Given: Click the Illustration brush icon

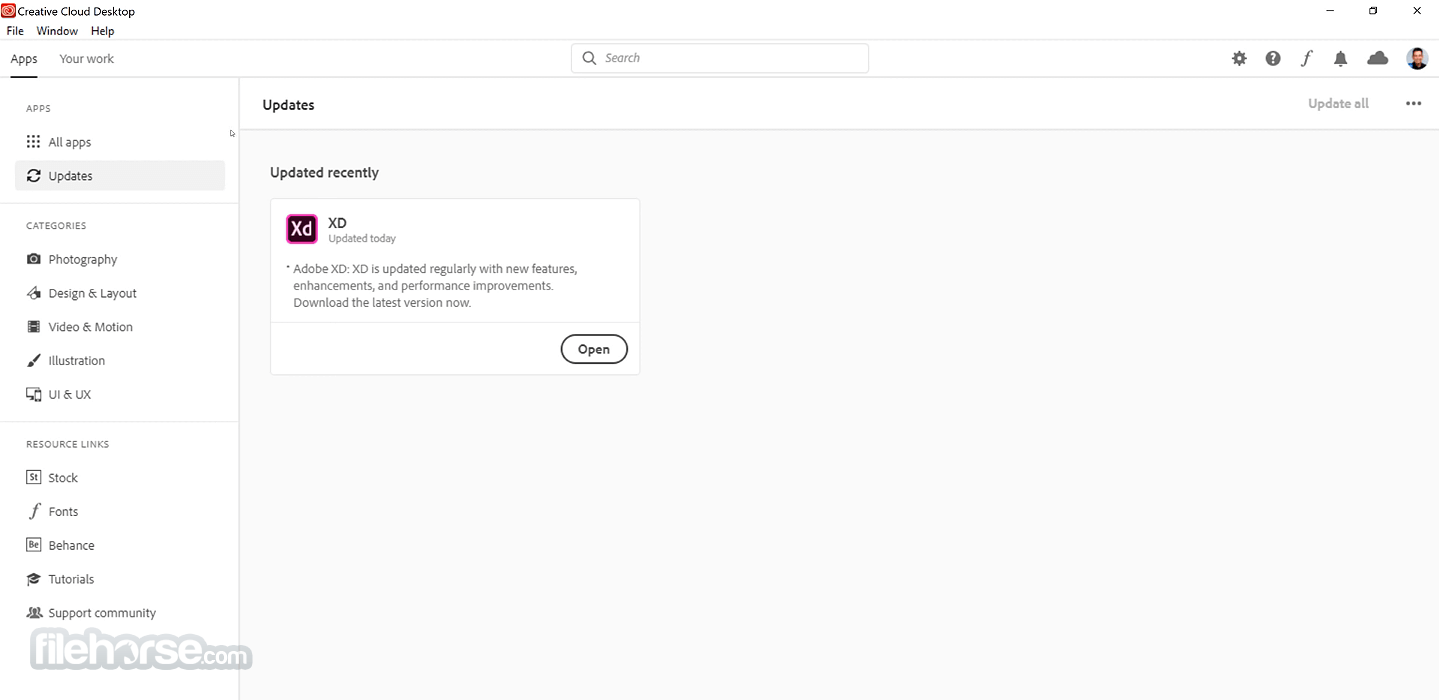Looking at the screenshot, I should [x=33, y=361].
